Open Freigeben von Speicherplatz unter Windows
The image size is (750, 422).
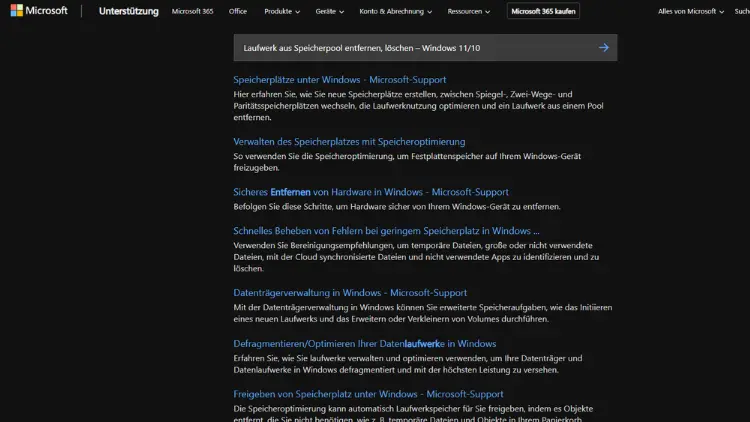click(x=368, y=394)
